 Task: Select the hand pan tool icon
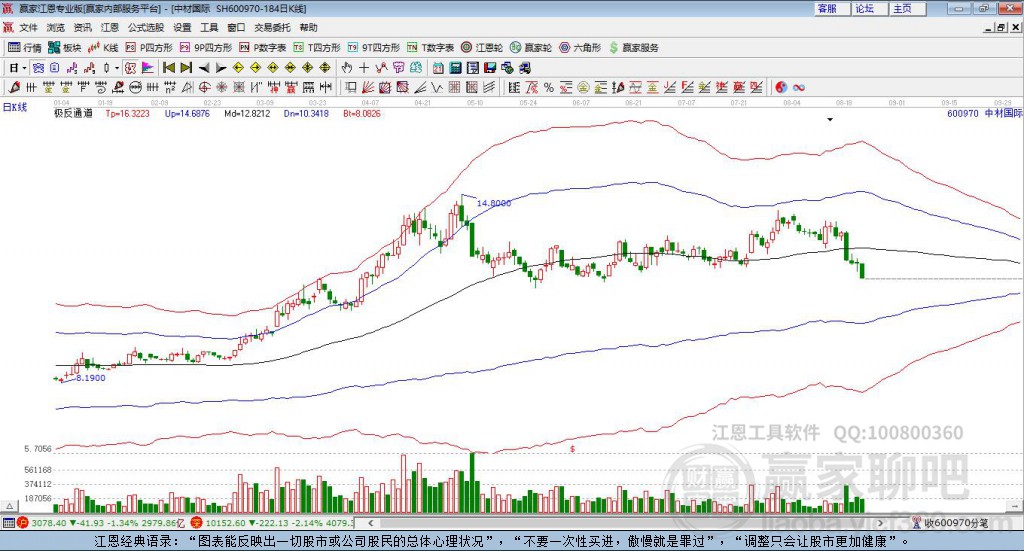347,68
